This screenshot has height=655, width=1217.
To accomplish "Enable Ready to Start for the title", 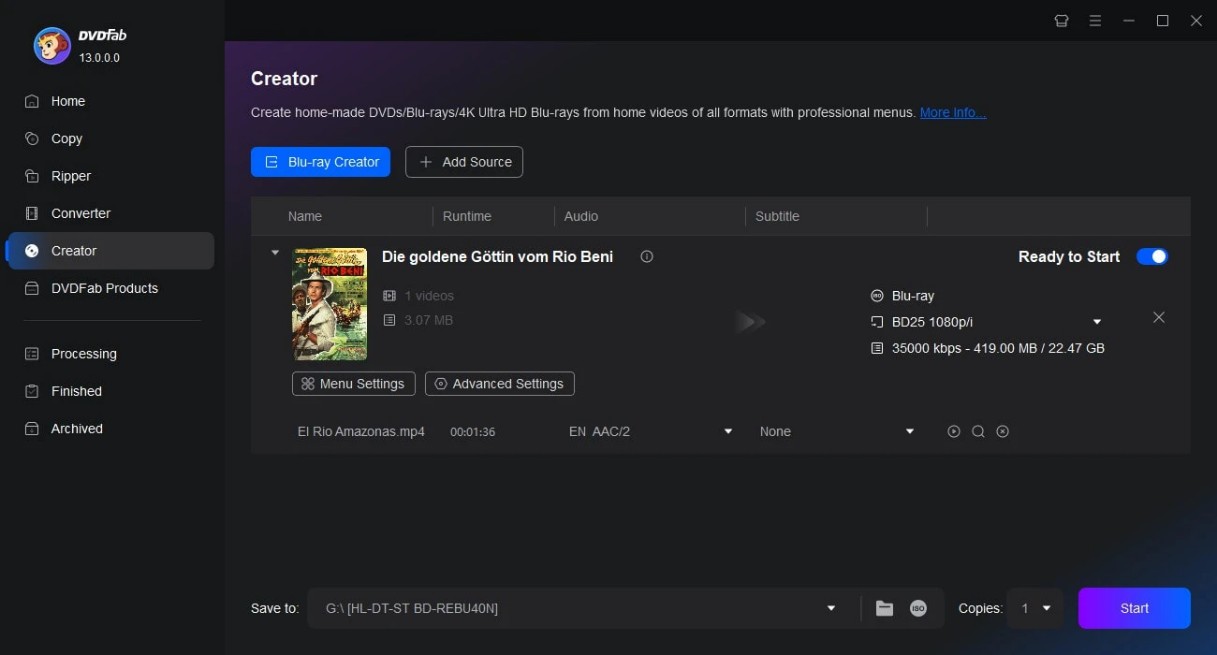I will point(1152,257).
